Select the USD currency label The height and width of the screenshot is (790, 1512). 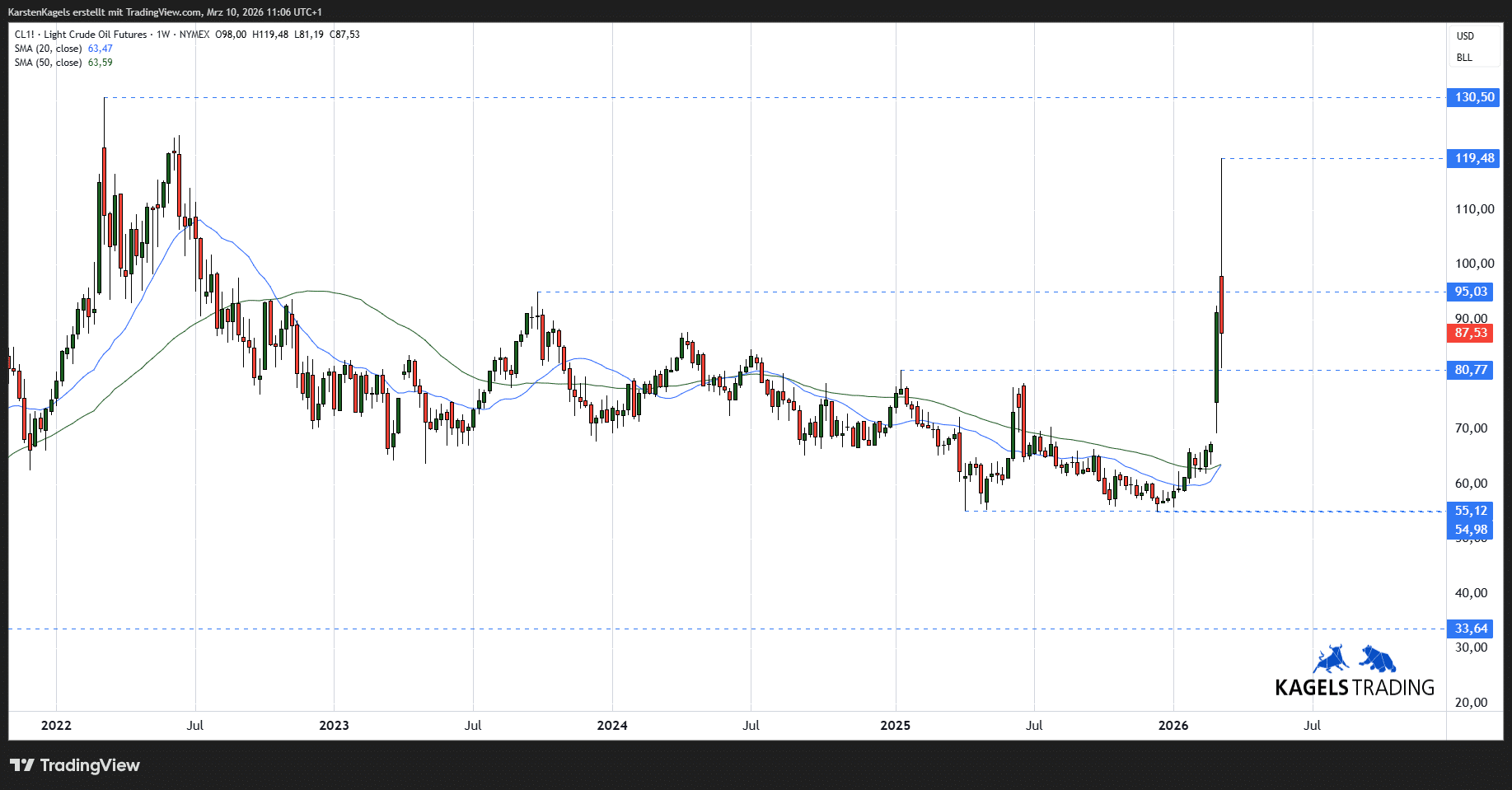pyautogui.click(x=1465, y=36)
